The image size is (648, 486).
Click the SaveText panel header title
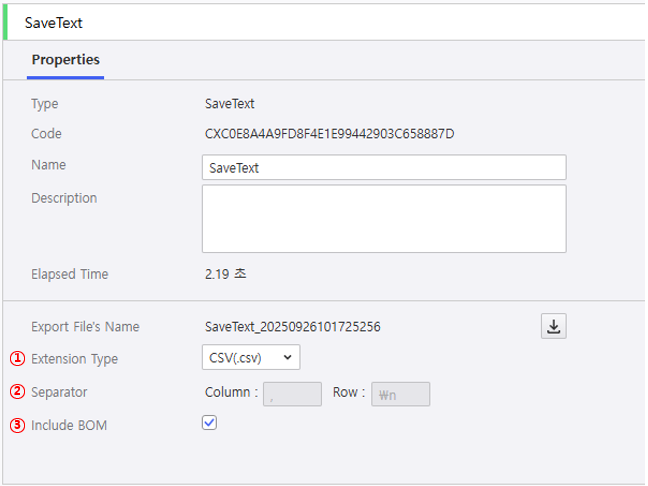click(53, 22)
